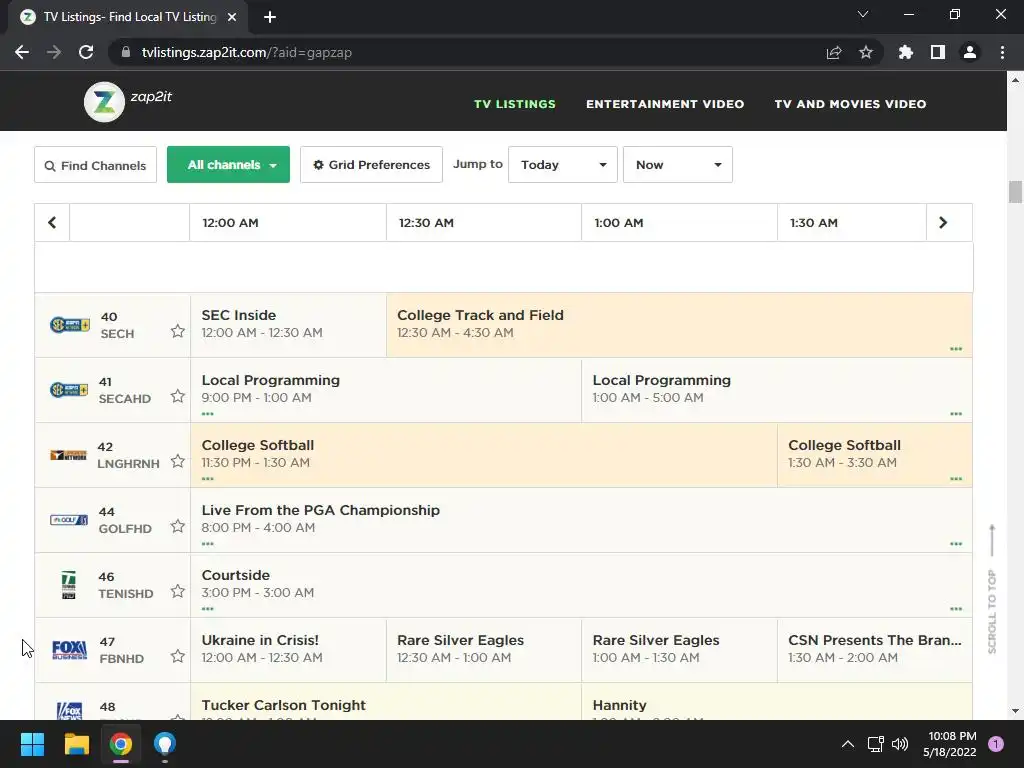Open Rare Silver Eagles 12:30 AM listing
The image size is (1024, 768).
pyautogui.click(x=484, y=650)
